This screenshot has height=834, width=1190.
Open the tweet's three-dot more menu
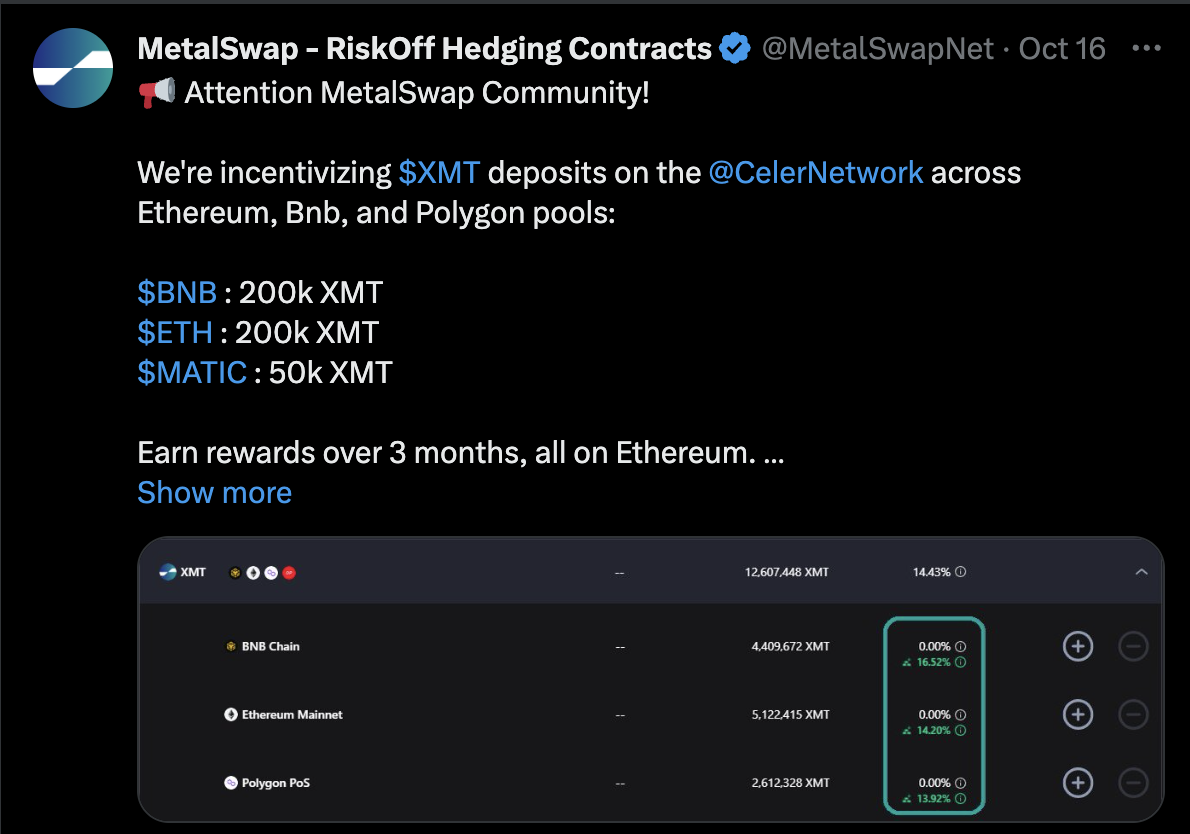tap(1146, 48)
